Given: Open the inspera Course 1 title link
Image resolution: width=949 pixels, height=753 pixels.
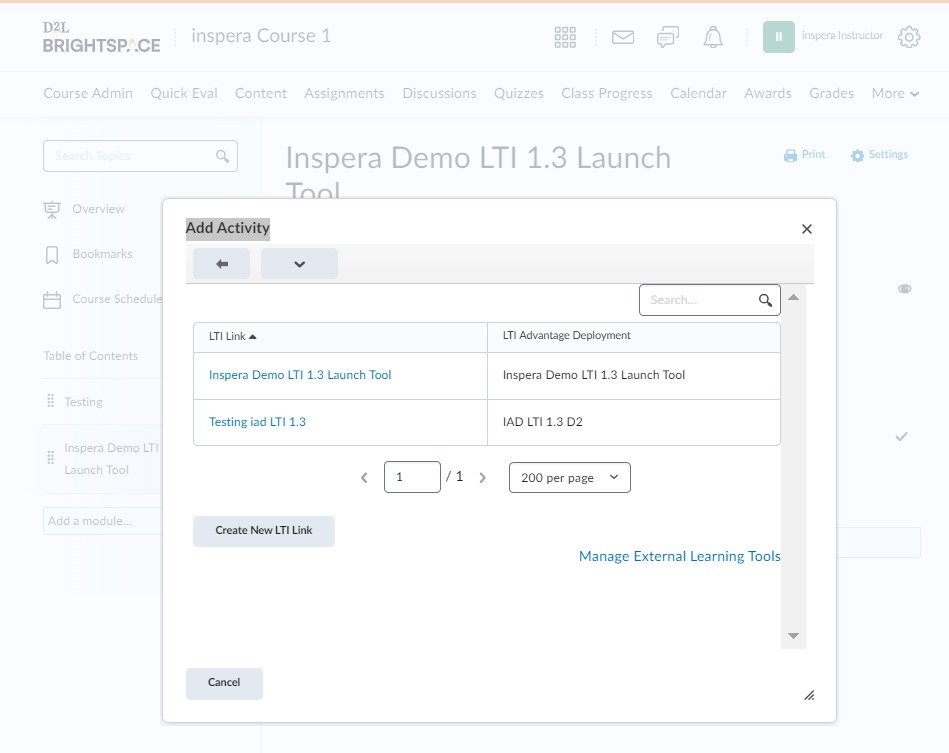Looking at the screenshot, I should pyautogui.click(x=261, y=36).
